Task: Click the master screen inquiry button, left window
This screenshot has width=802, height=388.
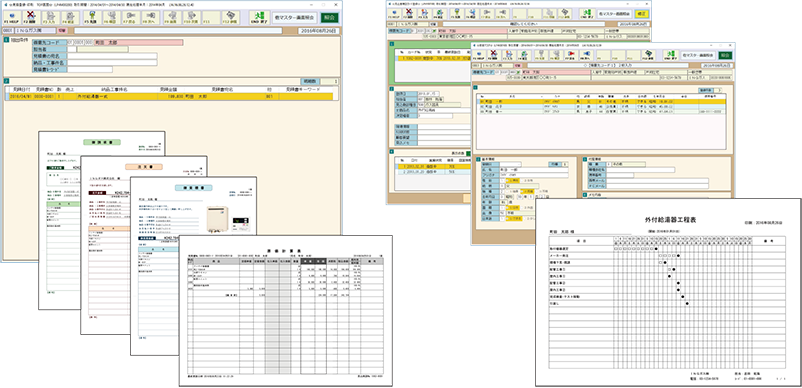Action: coord(295,18)
